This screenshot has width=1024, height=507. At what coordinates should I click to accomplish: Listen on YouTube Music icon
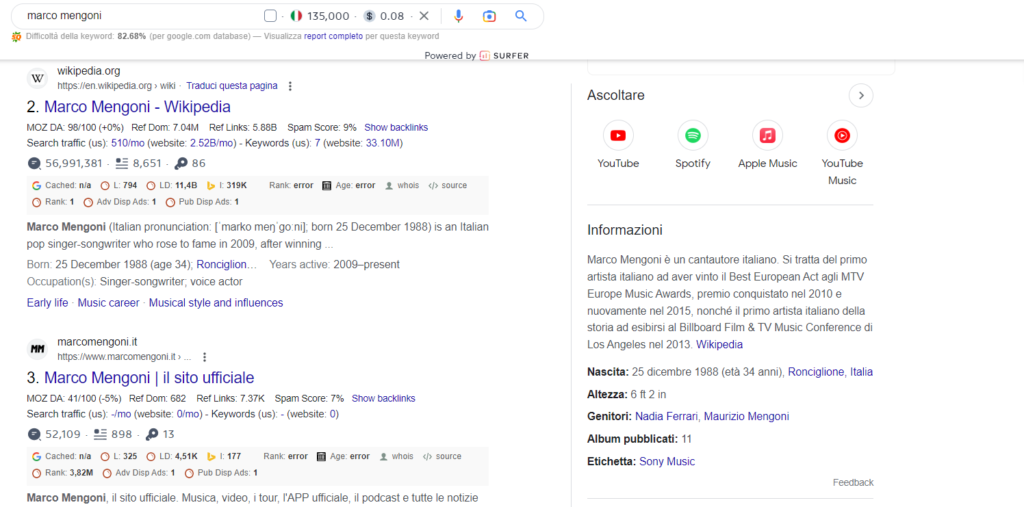pyautogui.click(x=842, y=136)
